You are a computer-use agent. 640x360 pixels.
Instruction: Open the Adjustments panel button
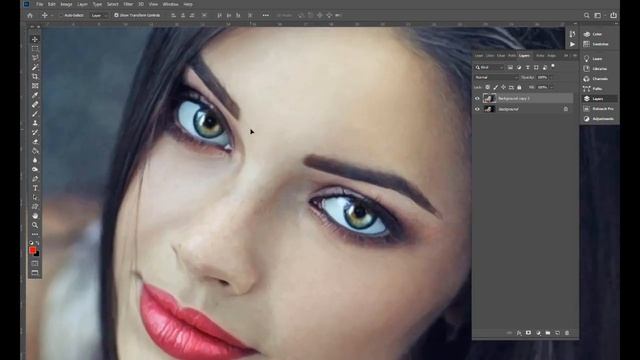pos(599,119)
